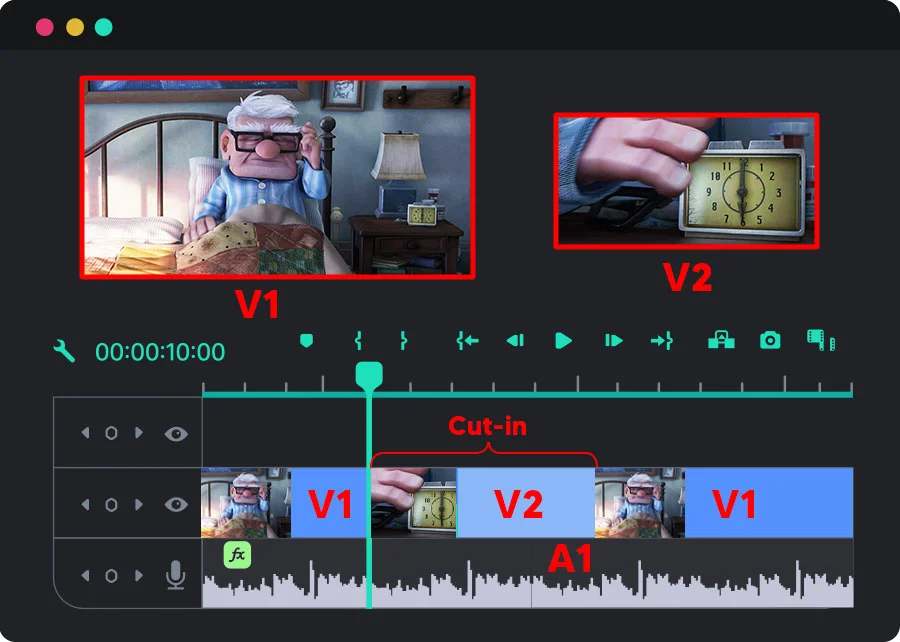Viewport: 900px width, 642px height.
Task: Step back one frame
Action: coord(515,341)
